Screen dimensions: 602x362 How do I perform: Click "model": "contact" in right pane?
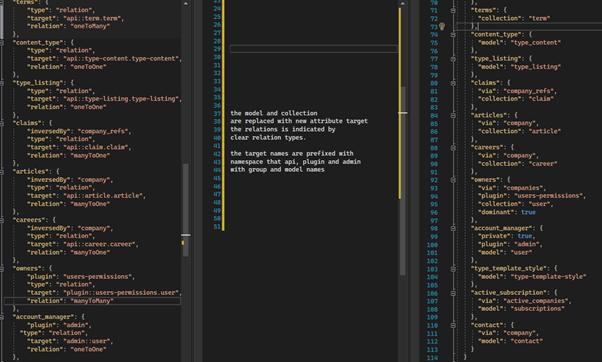point(511,341)
